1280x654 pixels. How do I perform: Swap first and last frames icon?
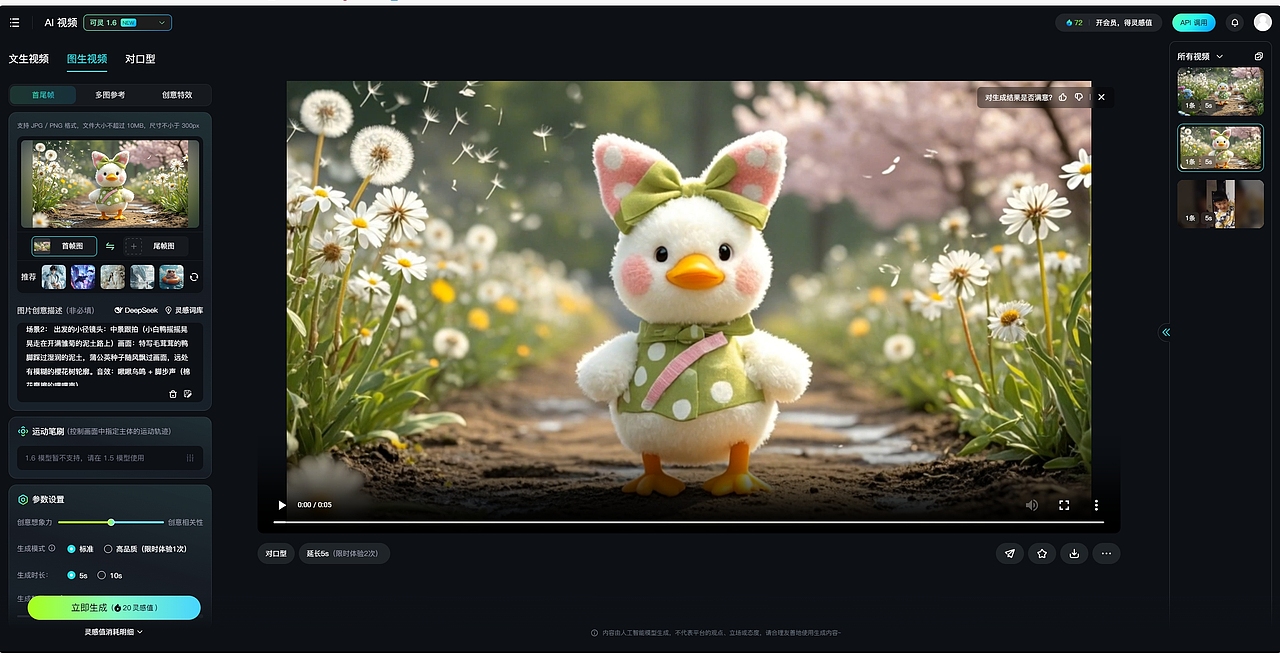click(x=110, y=246)
